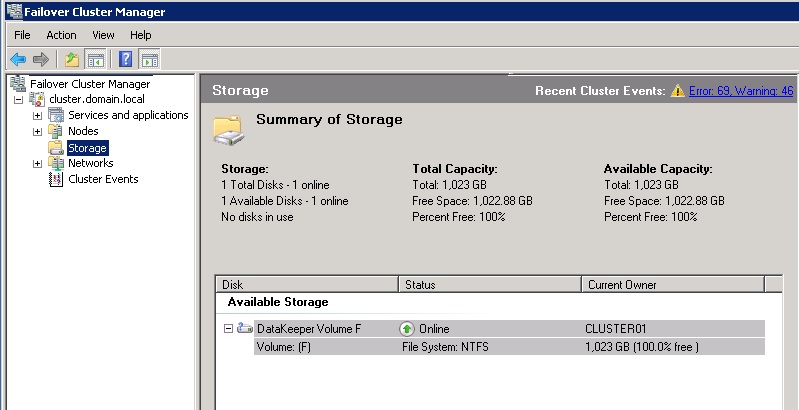Click the Failover Cluster Manager tree root icon

[18, 84]
